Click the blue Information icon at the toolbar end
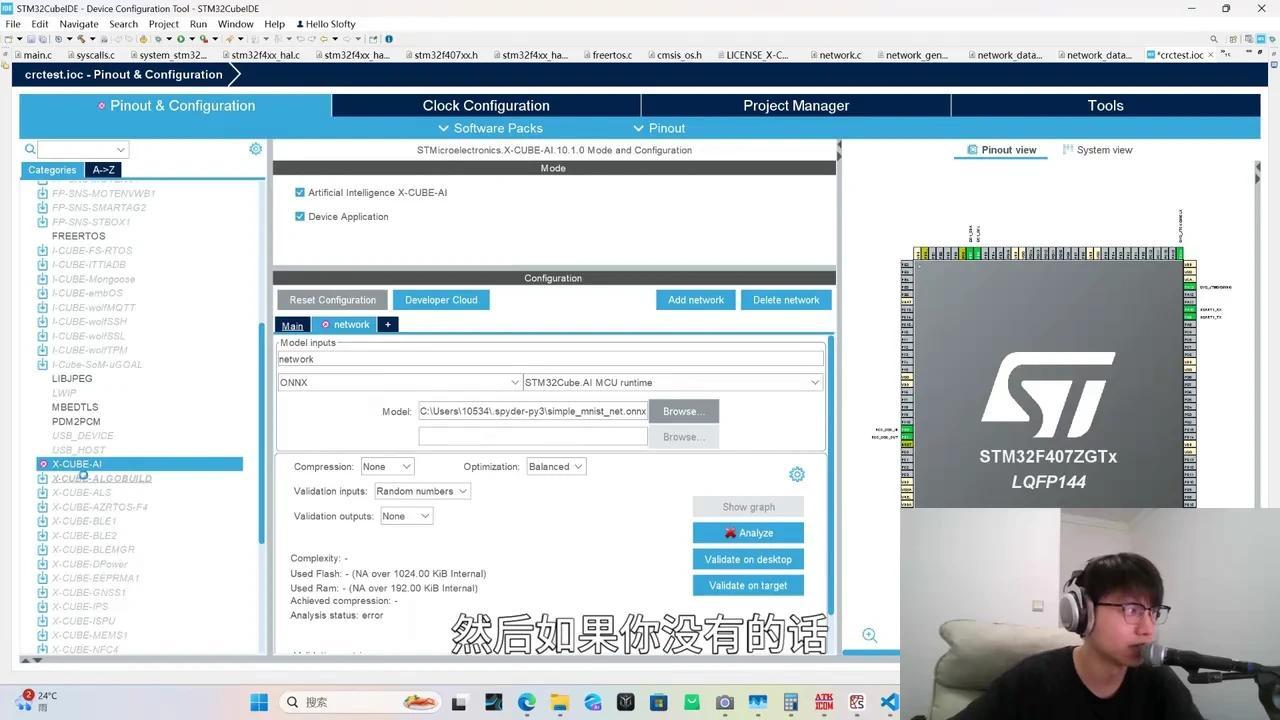Viewport: 1280px width, 720px height. click(388, 38)
